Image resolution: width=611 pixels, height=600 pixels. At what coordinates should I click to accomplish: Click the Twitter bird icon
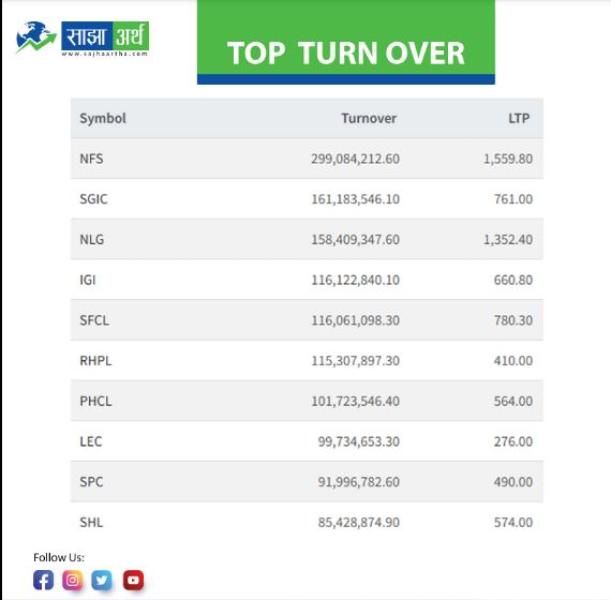(x=102, y=580)
